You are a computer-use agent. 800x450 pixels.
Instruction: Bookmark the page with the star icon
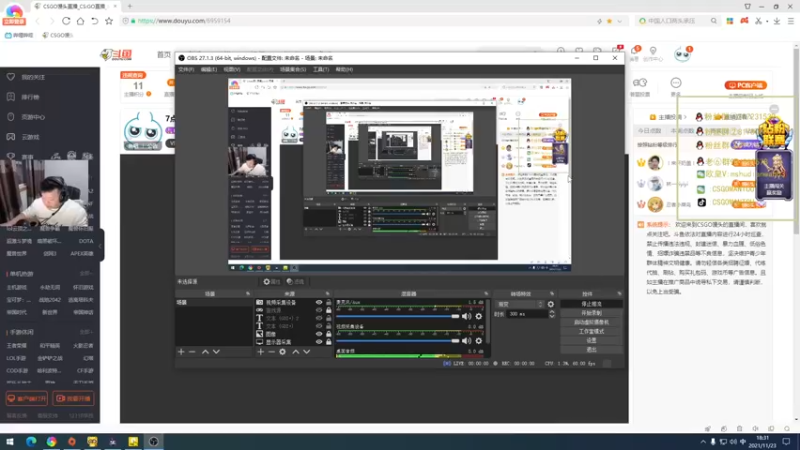click(x=109, y=21)
